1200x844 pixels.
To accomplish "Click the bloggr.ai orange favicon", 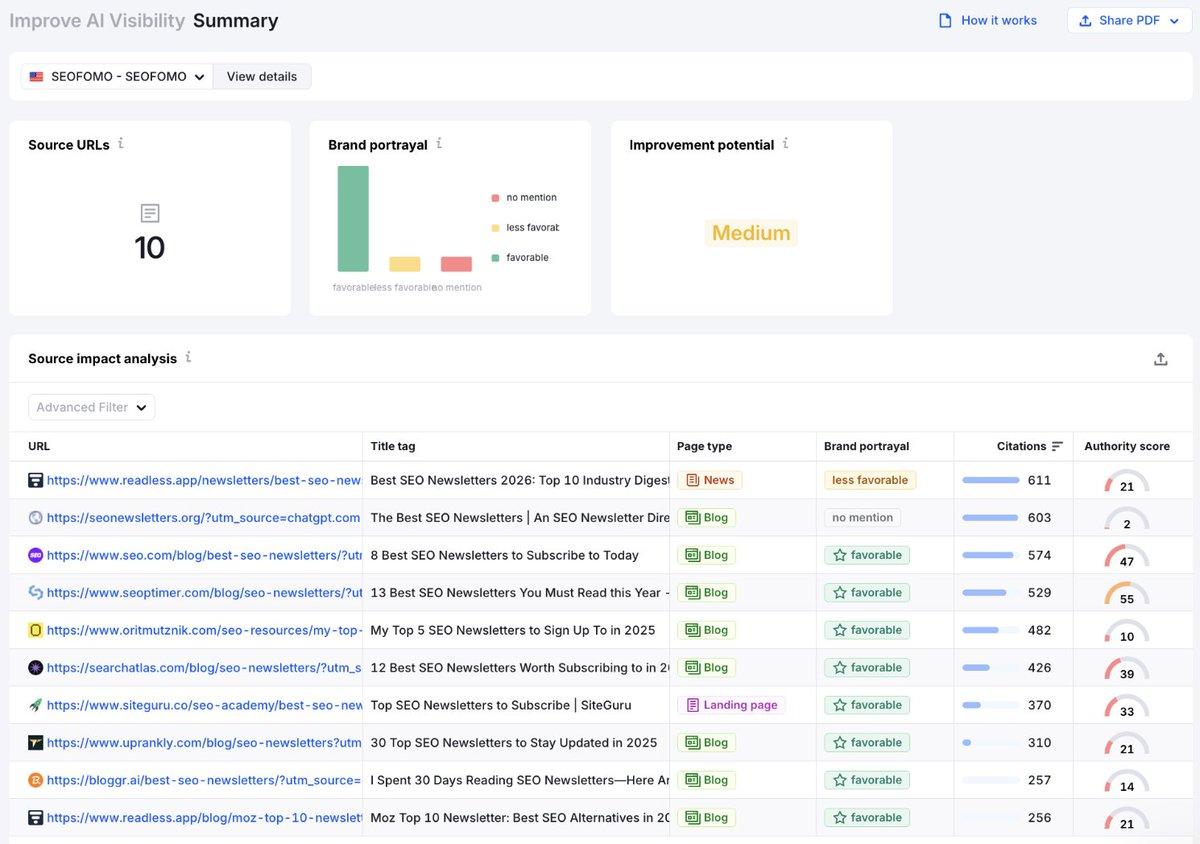I will [x=35, y=780].
